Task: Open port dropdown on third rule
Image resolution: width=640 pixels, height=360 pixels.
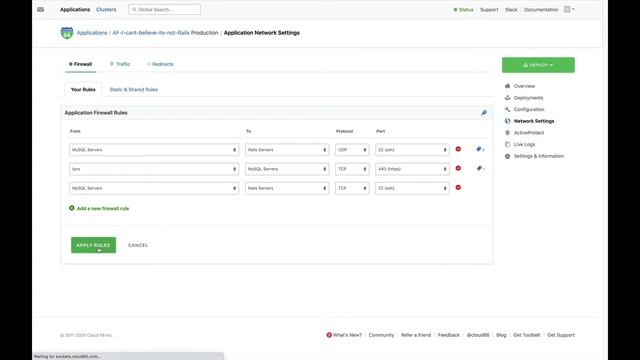Action: [412, 188]
